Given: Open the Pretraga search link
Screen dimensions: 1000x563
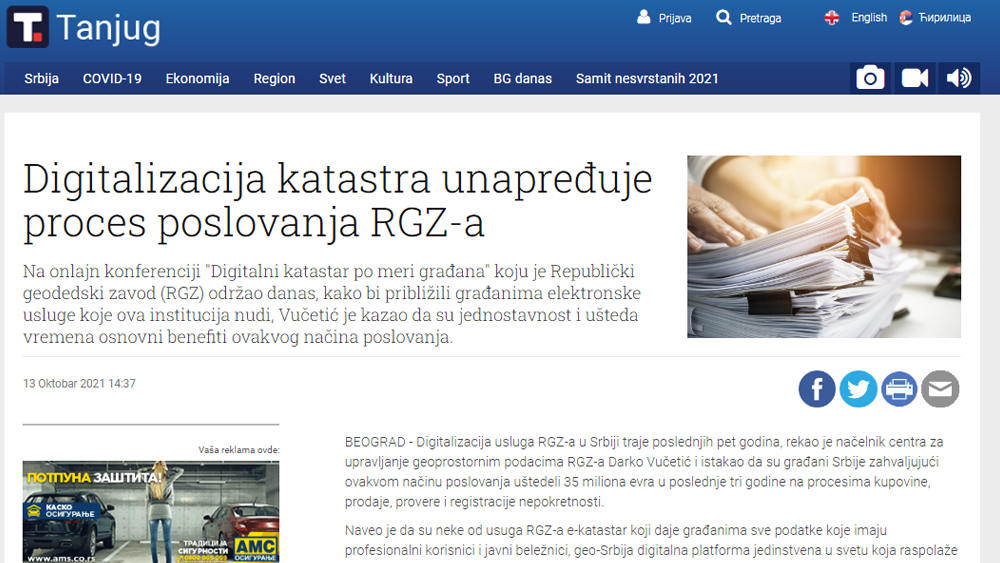Looking at the screenshot, I should pyautogui.click(x=760, y=18).
